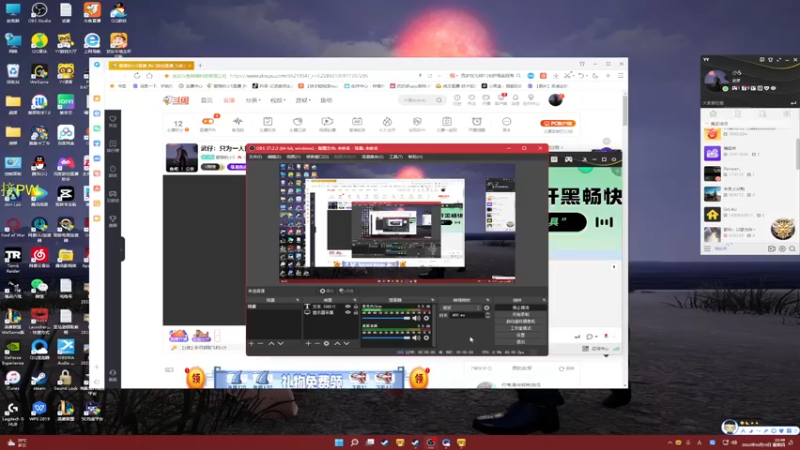Open the 帮助(H) menu in OBS

click(x=415, y=157)
